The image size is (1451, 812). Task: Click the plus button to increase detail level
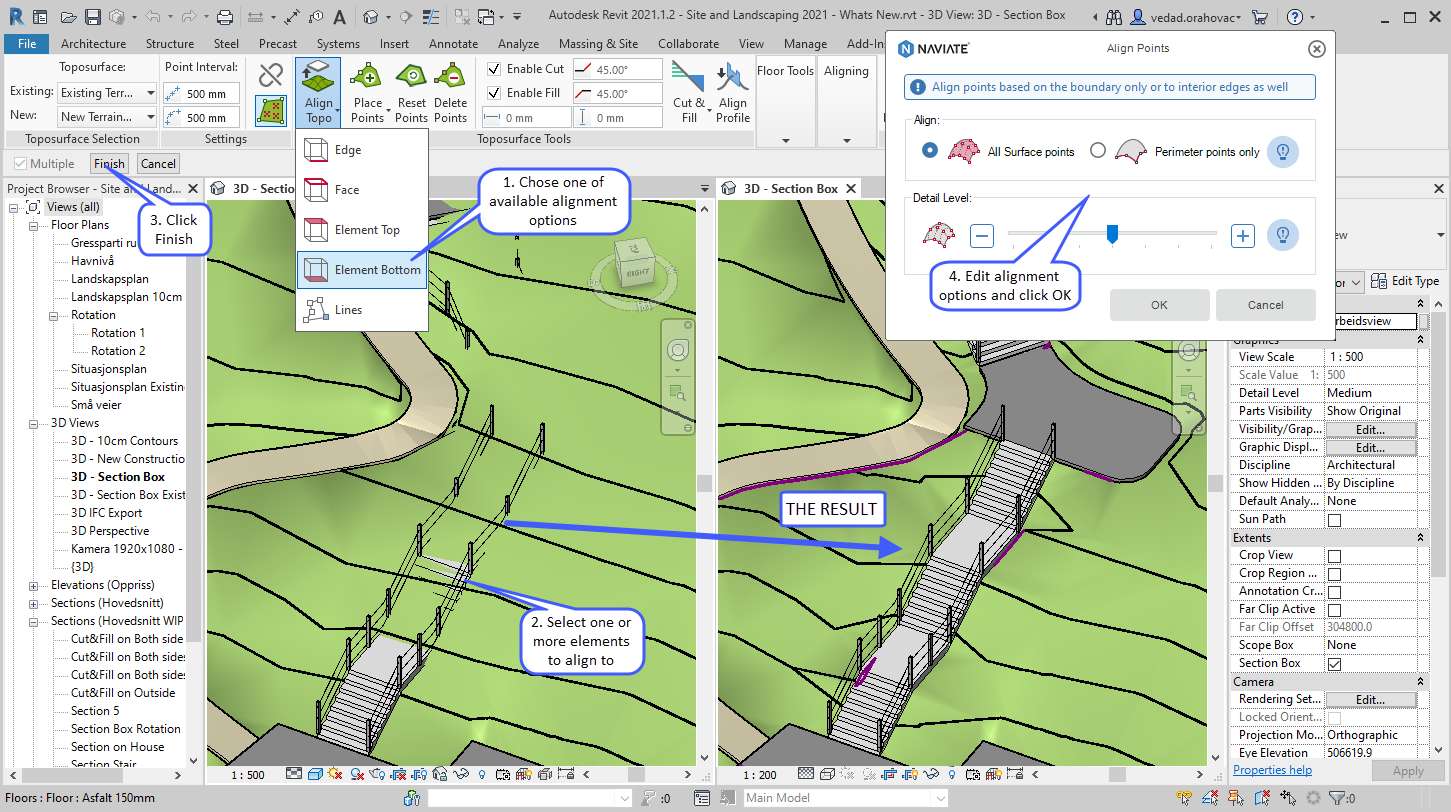pos(1243,236)
